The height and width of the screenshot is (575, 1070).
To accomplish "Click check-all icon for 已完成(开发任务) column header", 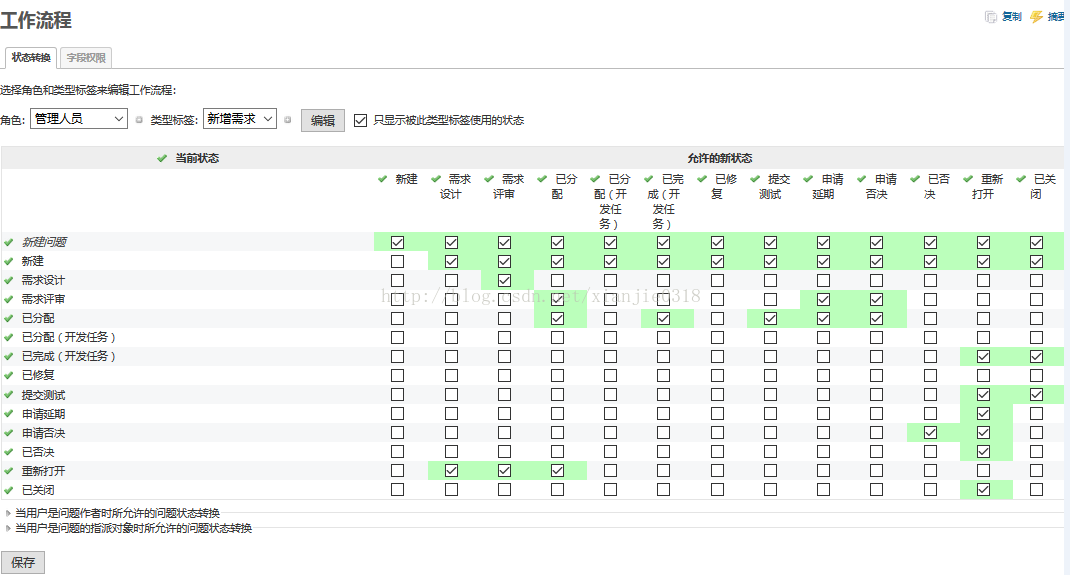I will coord(648,179).
